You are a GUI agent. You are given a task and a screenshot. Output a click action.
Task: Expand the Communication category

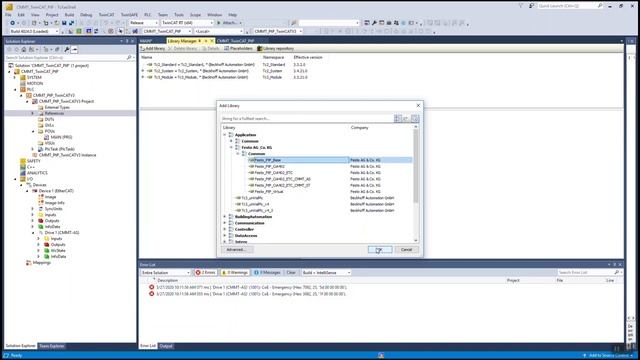[224, 223]
